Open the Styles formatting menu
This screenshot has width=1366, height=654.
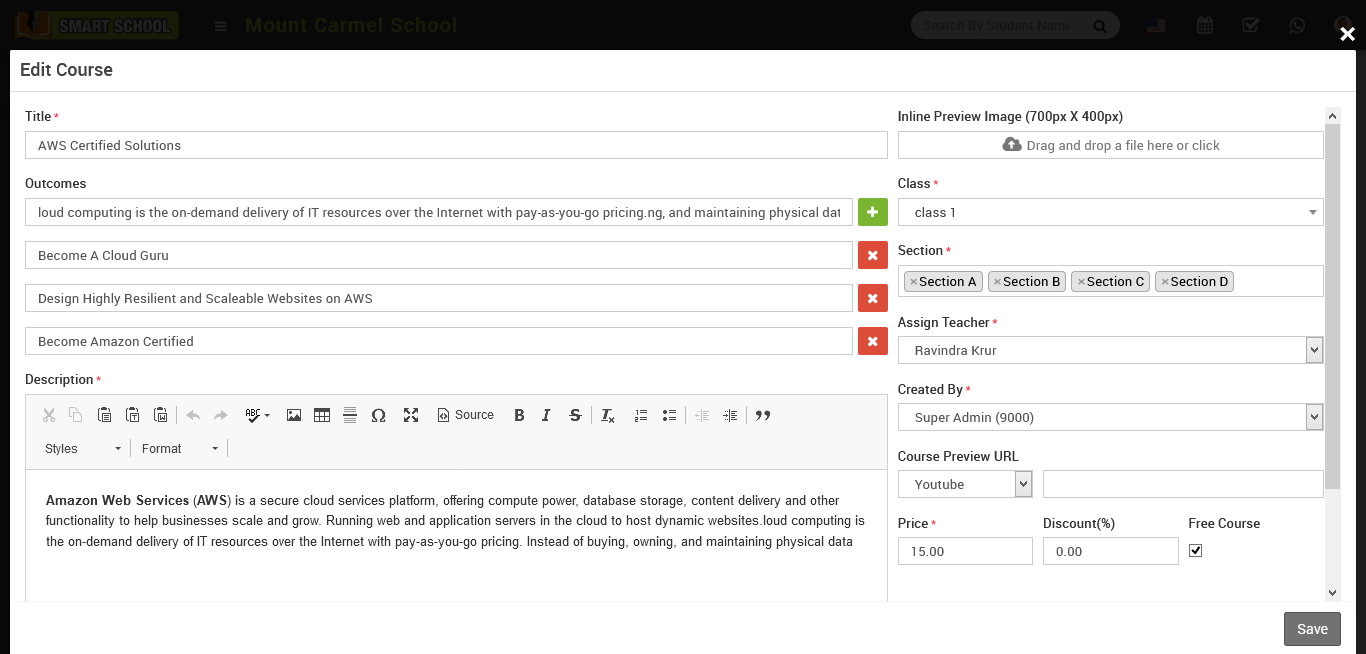83,449
